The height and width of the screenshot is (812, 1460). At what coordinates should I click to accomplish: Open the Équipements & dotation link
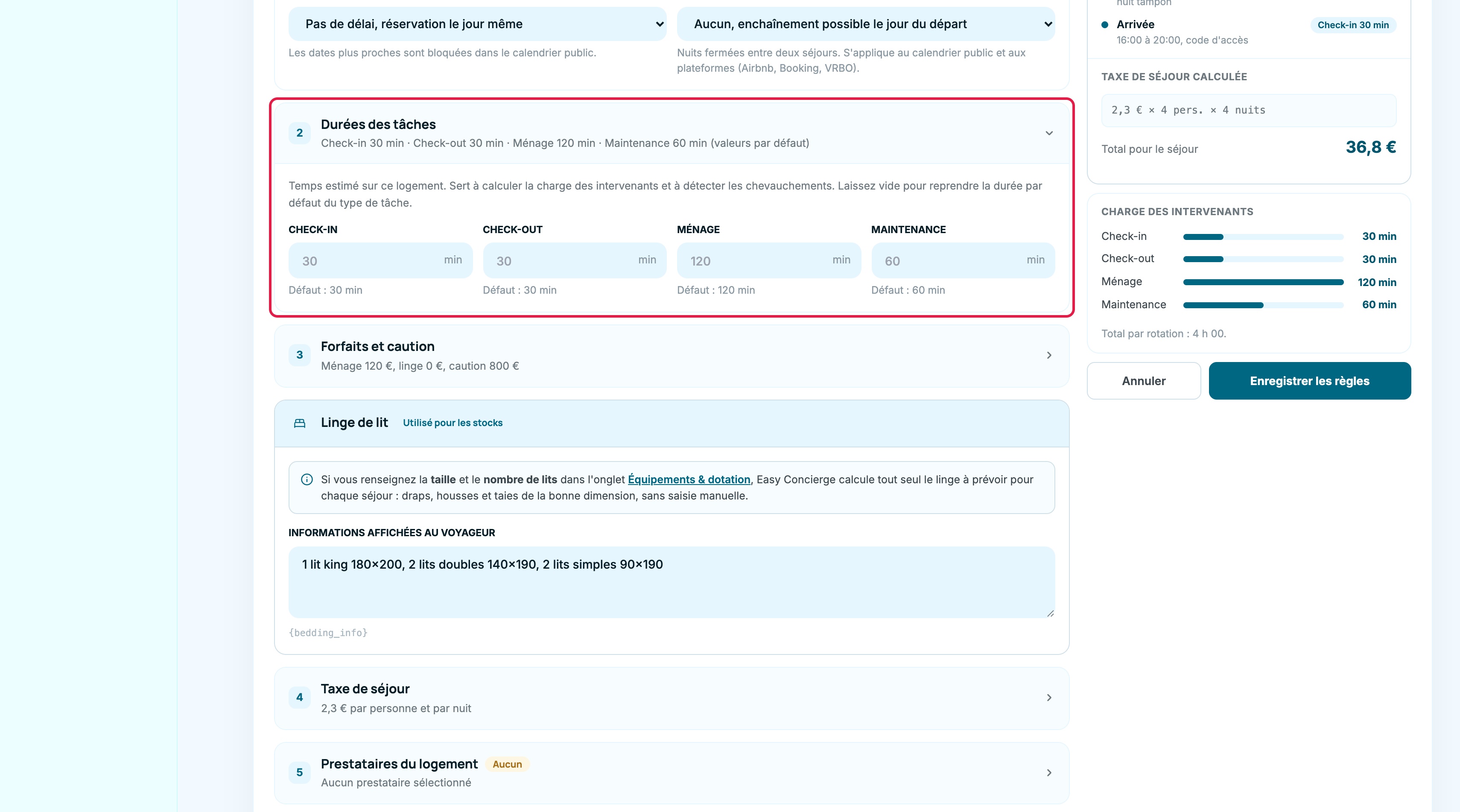point(689,479)
